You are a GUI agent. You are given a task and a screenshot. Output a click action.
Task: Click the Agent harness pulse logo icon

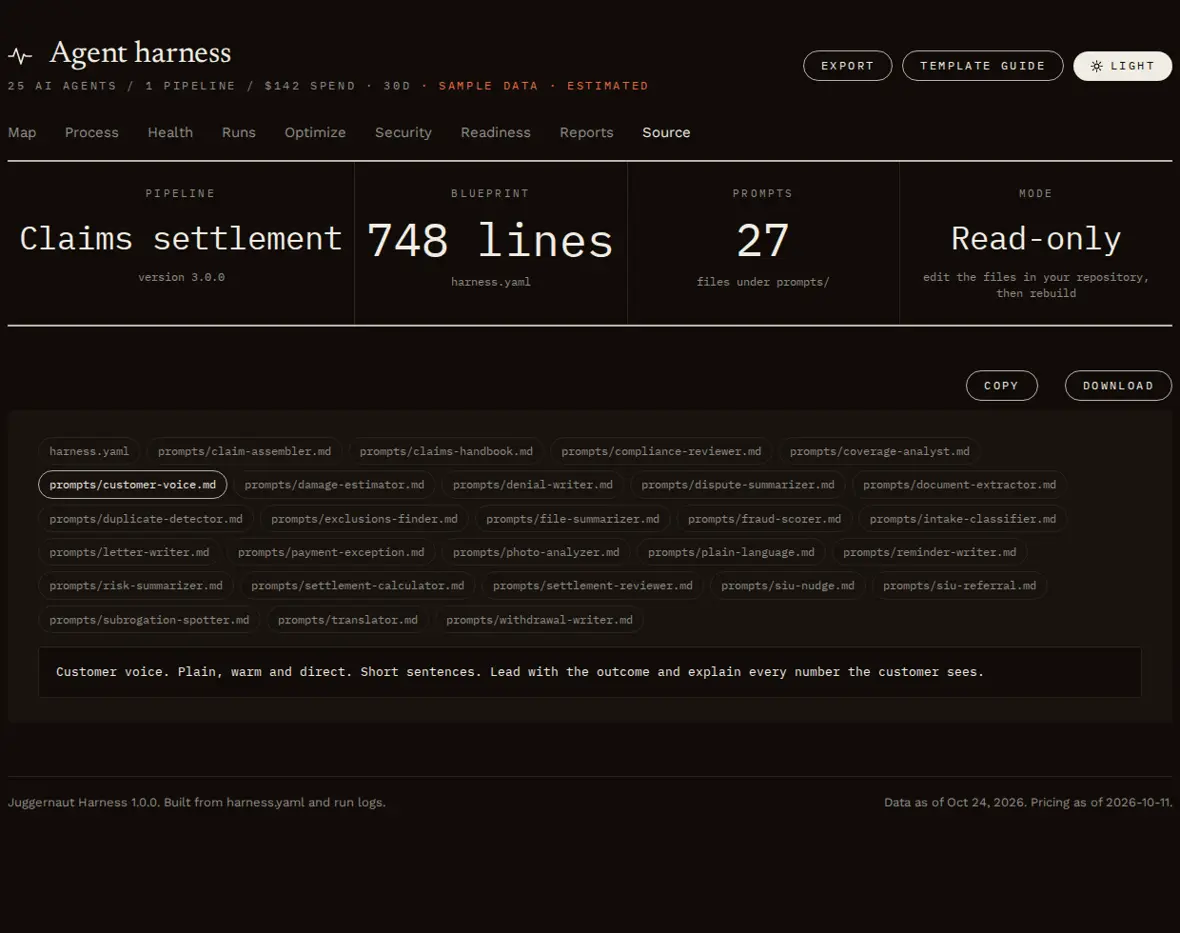tap(20, 55)
